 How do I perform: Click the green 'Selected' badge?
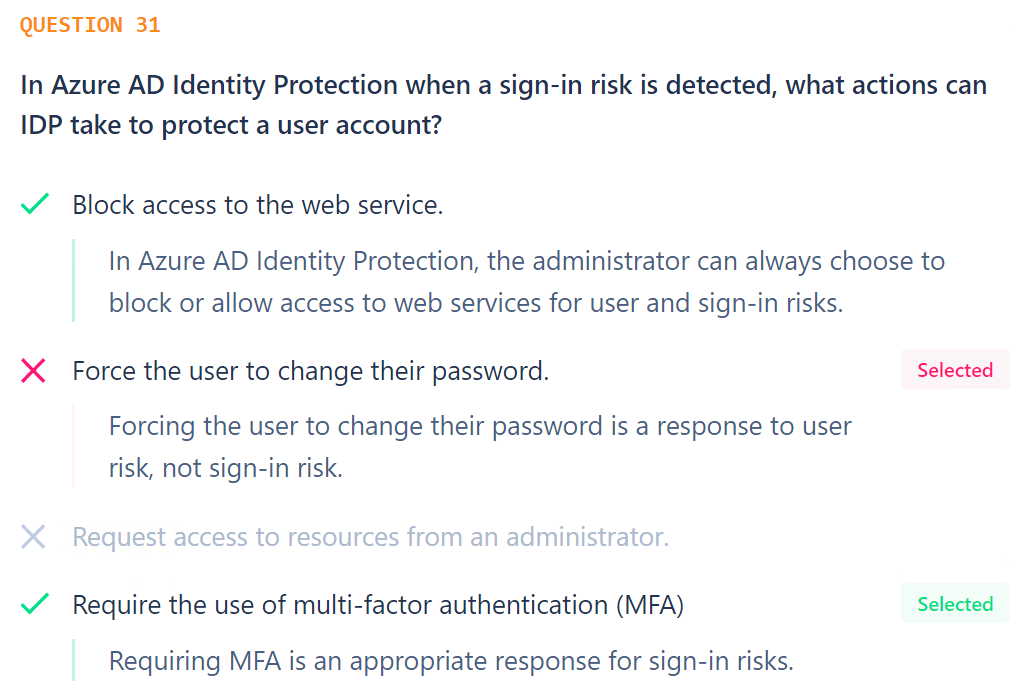pos(955,604)
